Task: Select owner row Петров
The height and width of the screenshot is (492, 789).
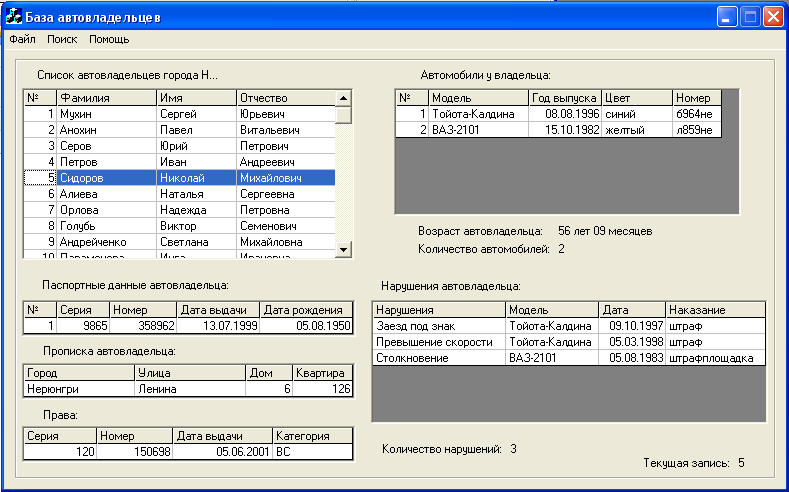Action: [180, 162]
